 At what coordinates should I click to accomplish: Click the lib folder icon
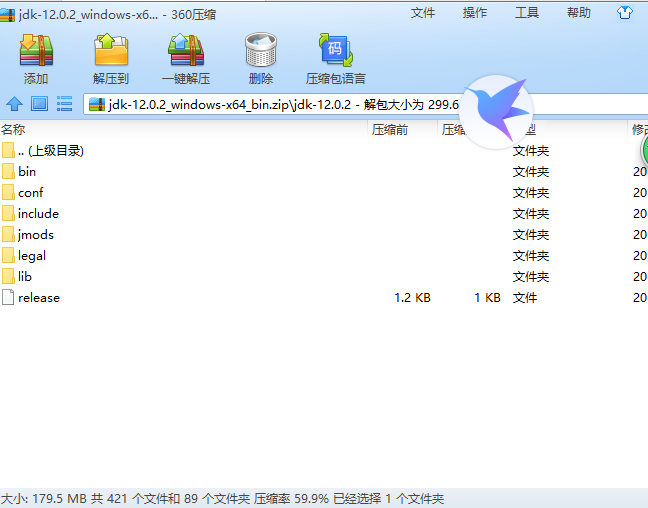point(8,277)
